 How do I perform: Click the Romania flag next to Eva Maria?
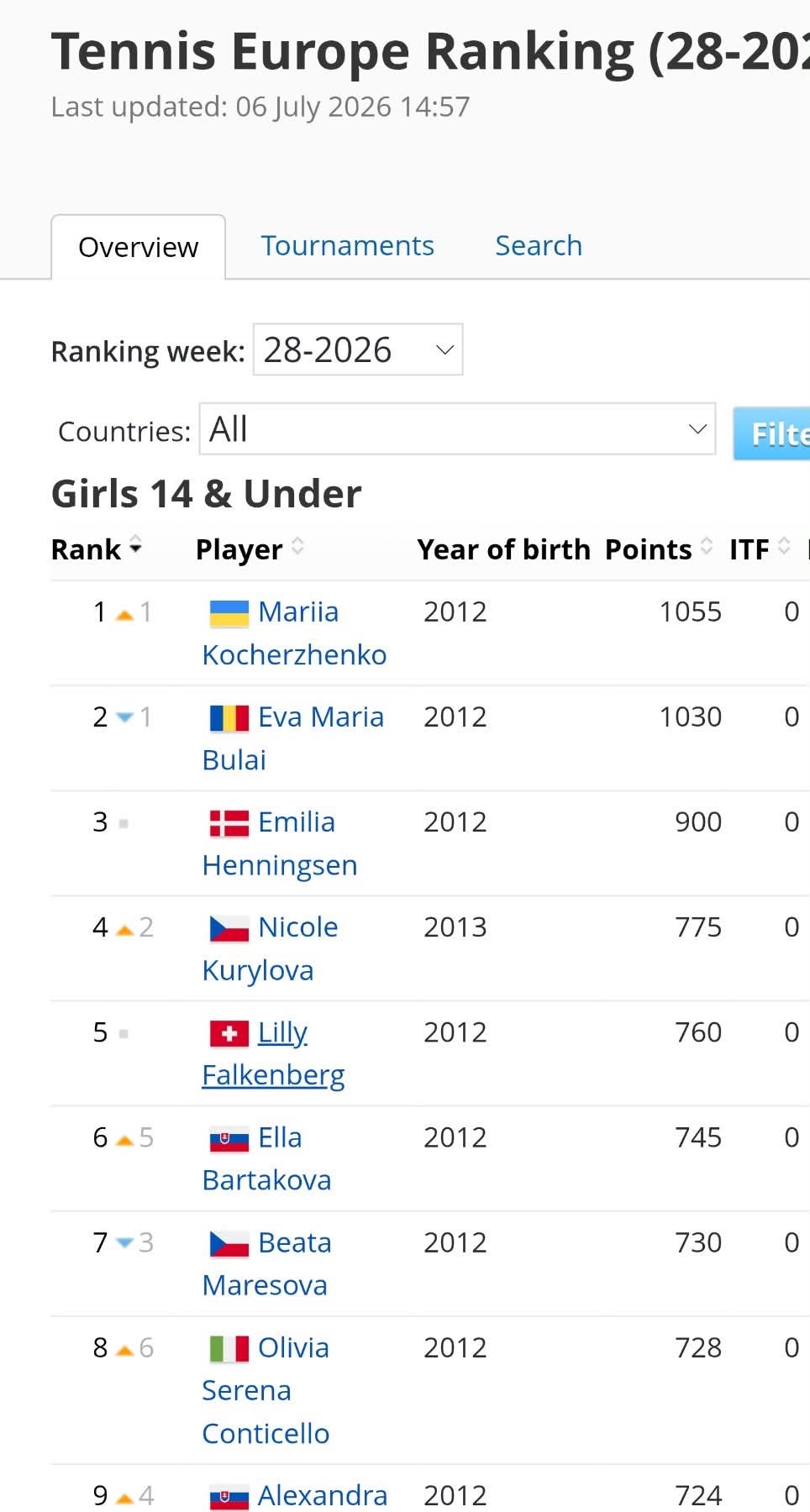(229, 718)
